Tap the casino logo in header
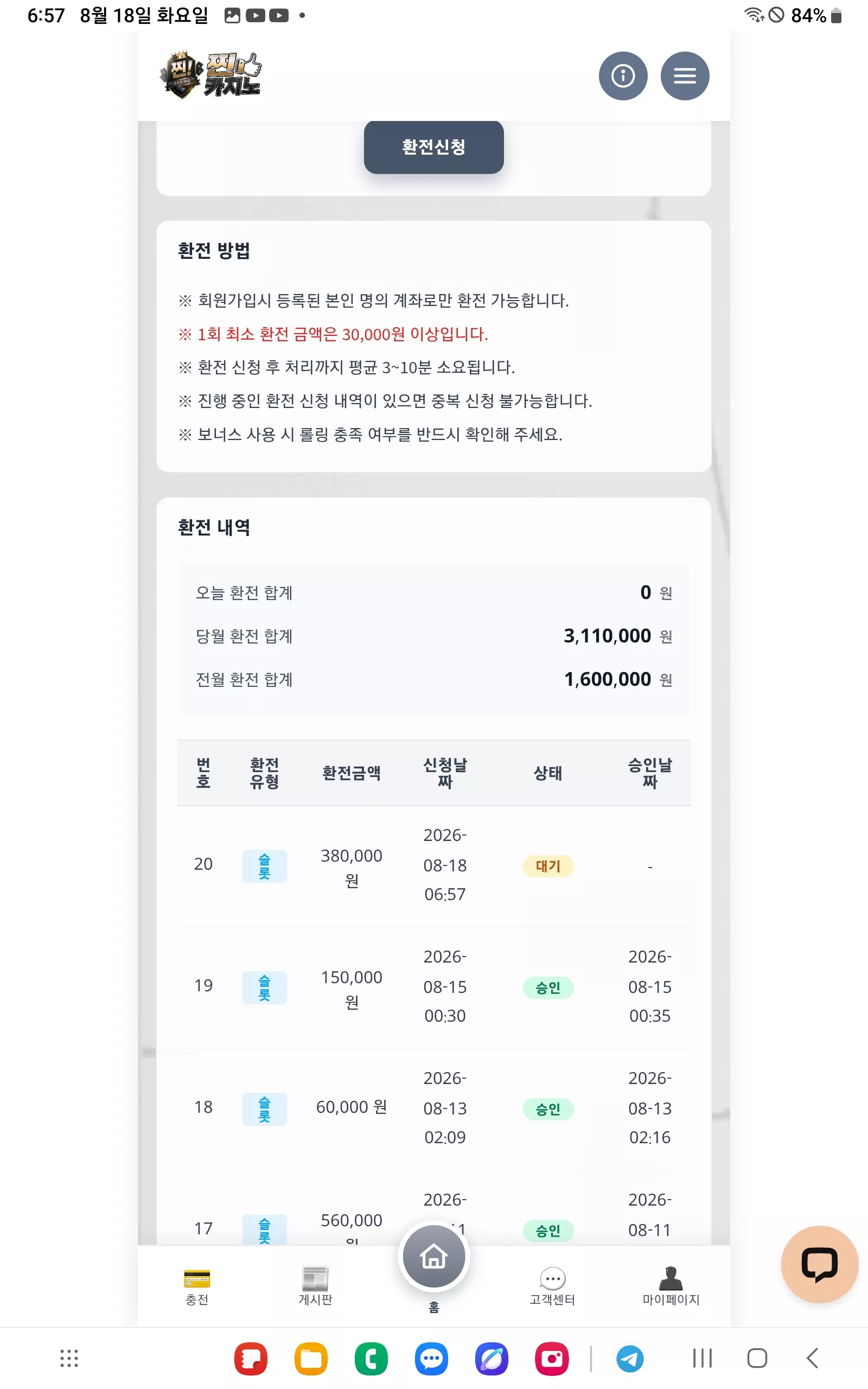This screenshot has width=868, height=1389. (x=210, y=75)
